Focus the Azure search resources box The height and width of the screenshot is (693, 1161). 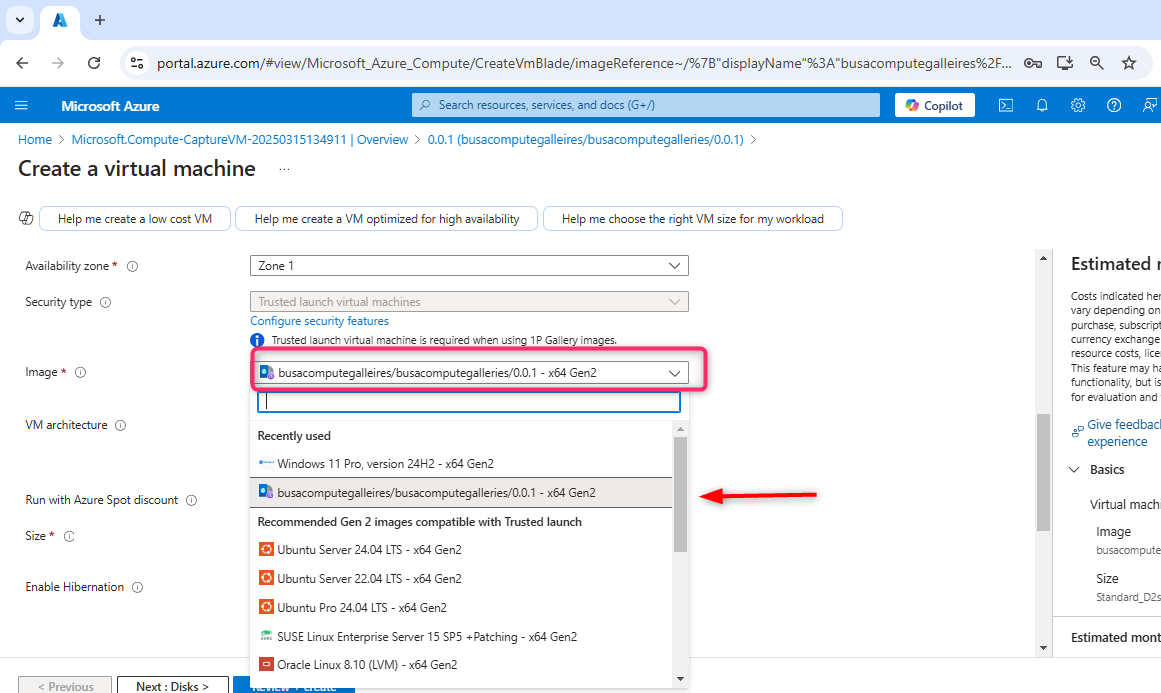click(646, 105)
